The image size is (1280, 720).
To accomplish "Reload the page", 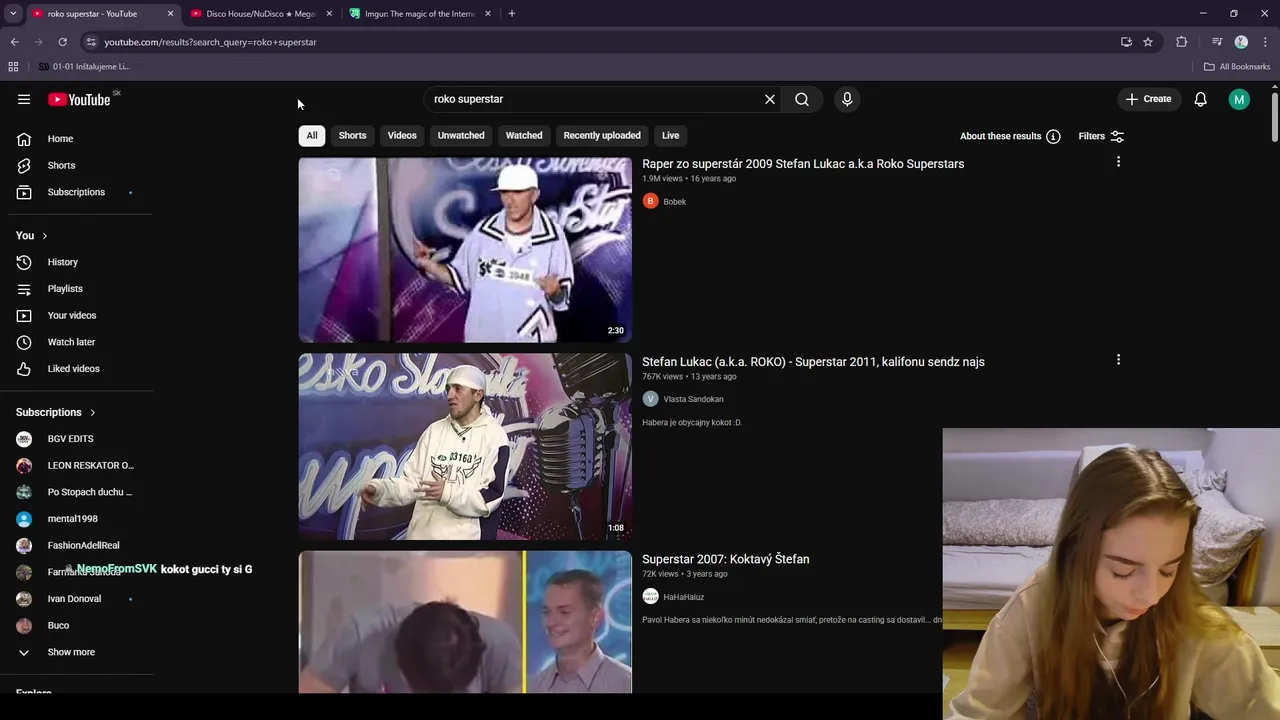I will pos(62,42).
